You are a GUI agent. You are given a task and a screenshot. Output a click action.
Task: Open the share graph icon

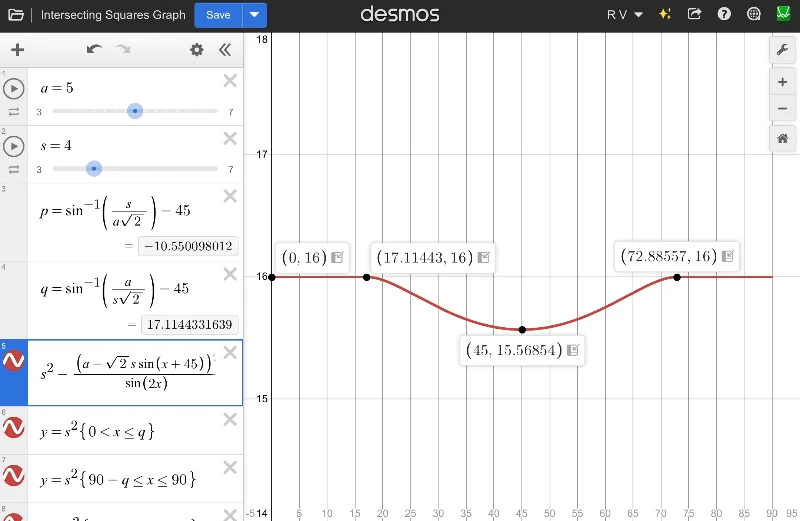click(695, 15)
